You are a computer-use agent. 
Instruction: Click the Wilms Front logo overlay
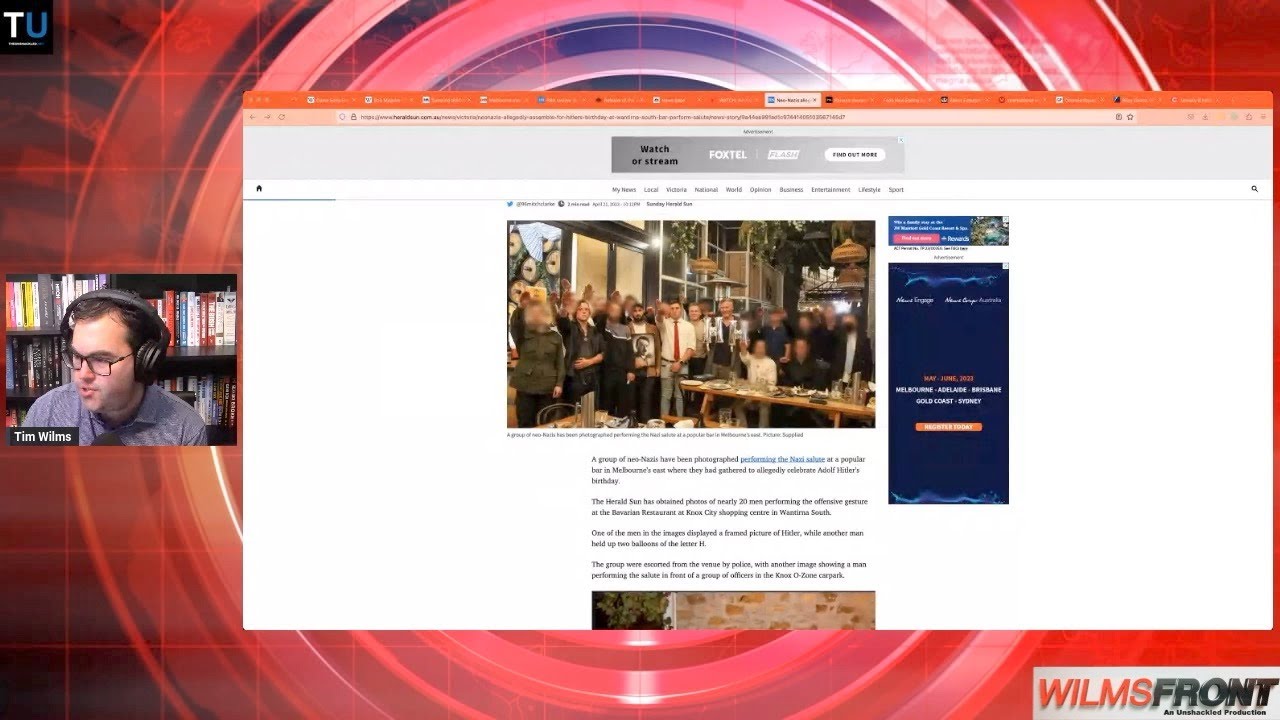point(1156,693)
